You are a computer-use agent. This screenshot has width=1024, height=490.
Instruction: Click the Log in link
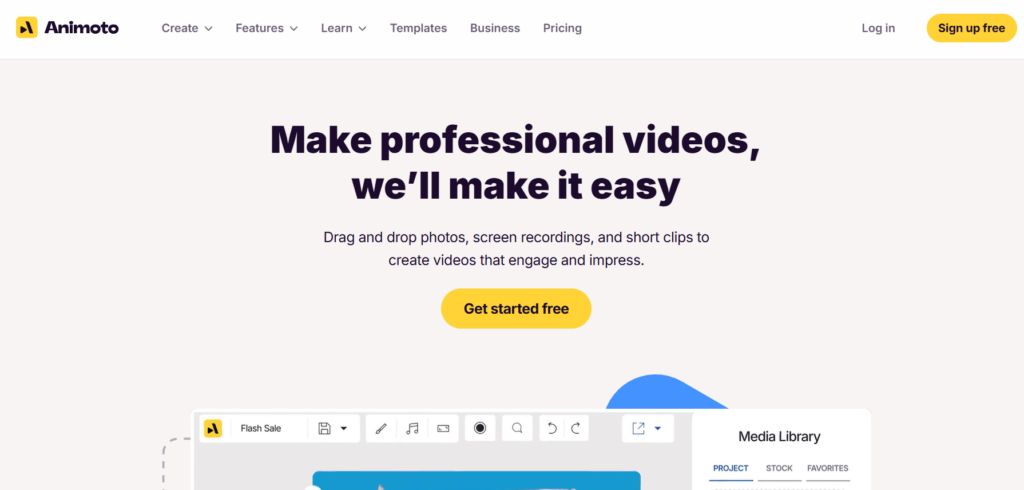point(878,28)
